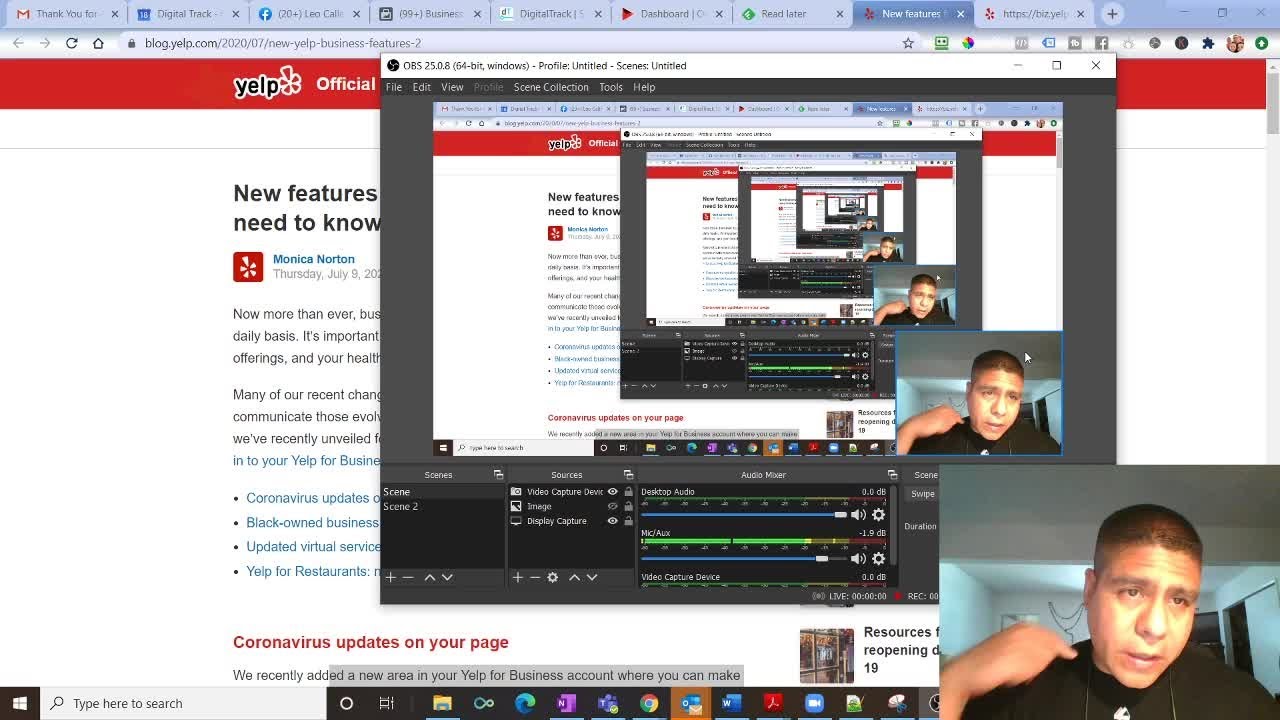Click Monica Norton author link

(x=314, y=259)
